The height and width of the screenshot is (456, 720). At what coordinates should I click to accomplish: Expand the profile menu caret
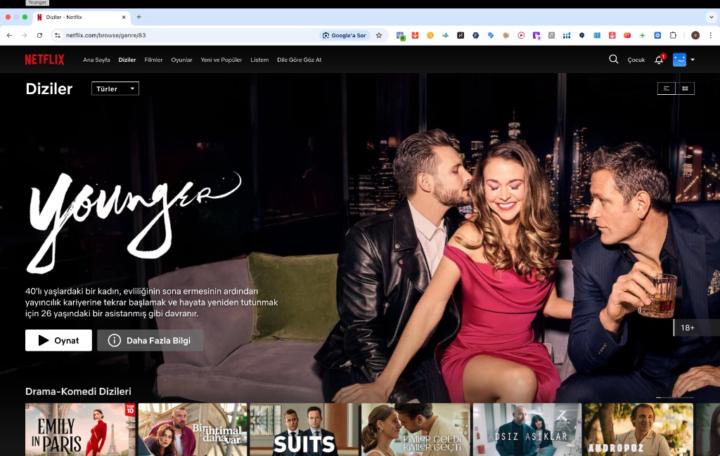point(692,60)
